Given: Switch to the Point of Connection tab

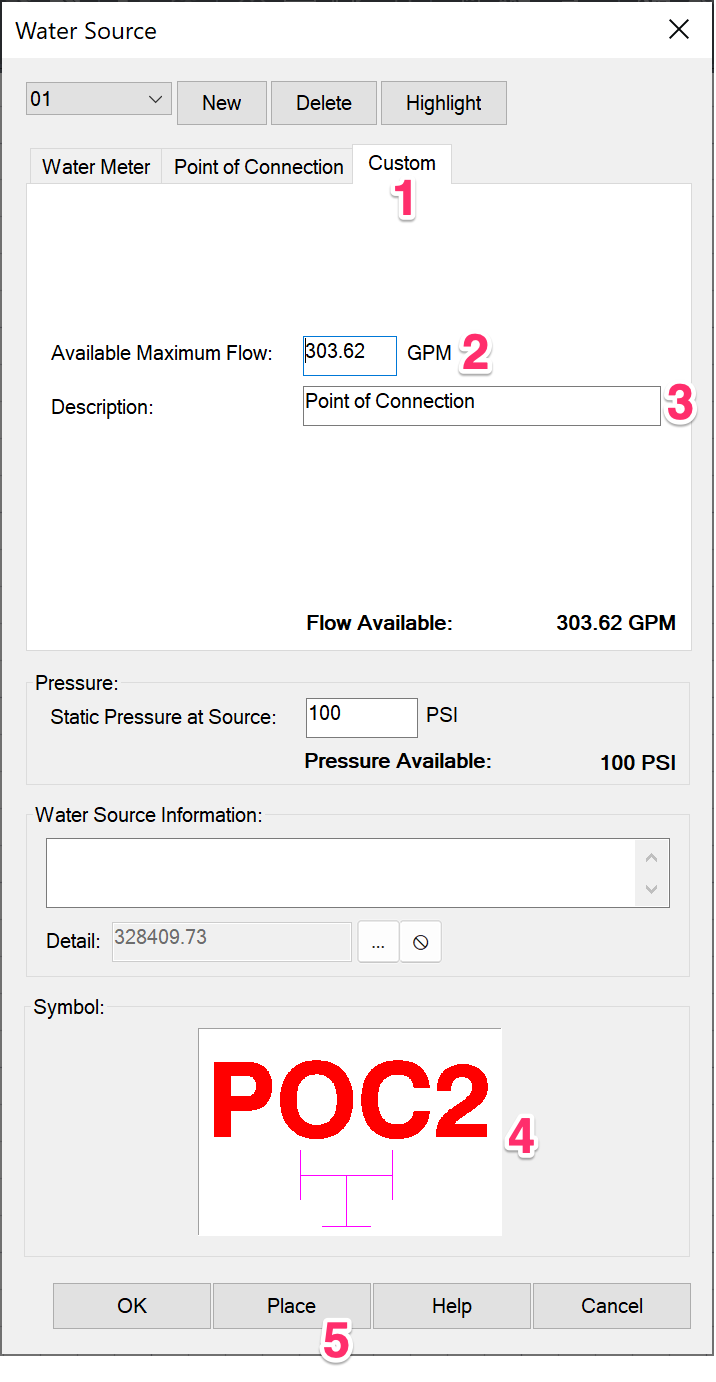Looking at the screenshot, I should (x=259, y=167).
